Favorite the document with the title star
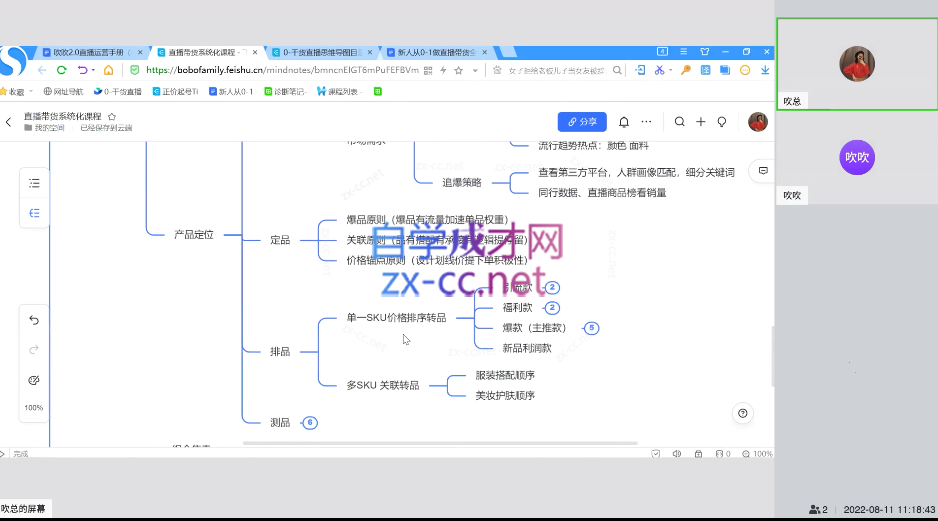938x521 pixels. click(112, 117)
